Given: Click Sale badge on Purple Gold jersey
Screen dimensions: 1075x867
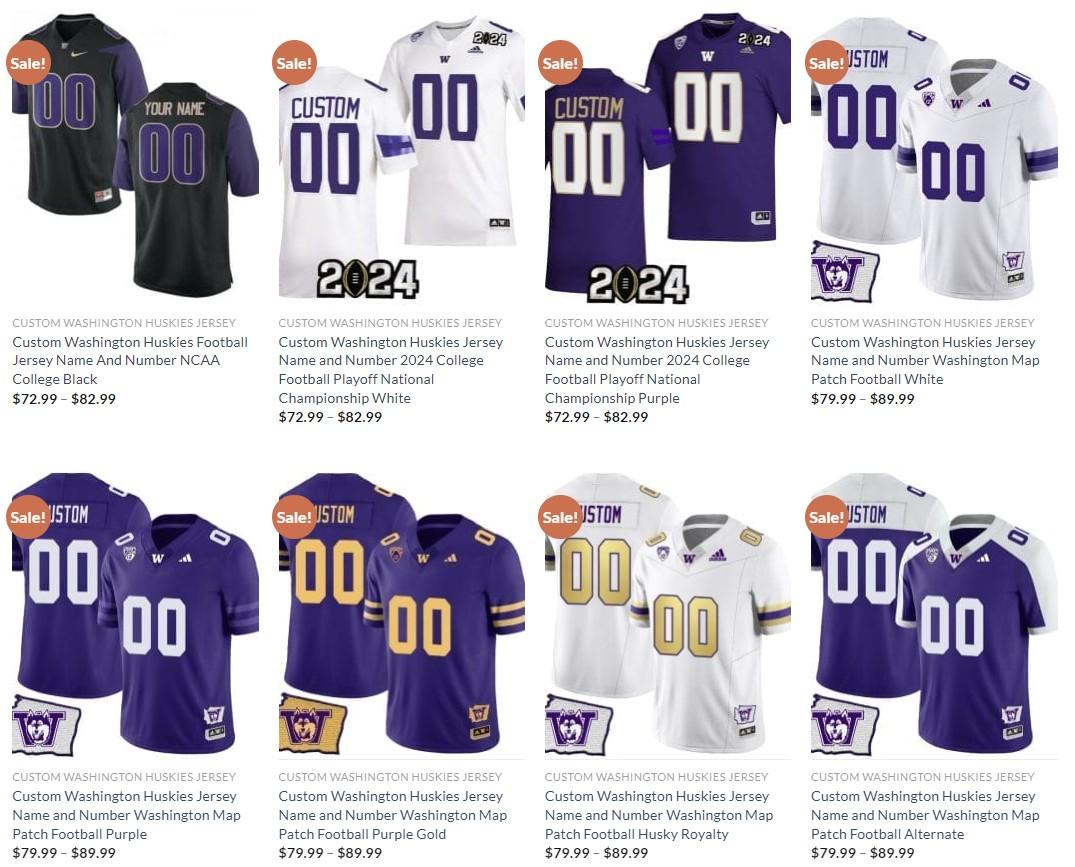Looking at the screenshot, I should tap(294, 517).
